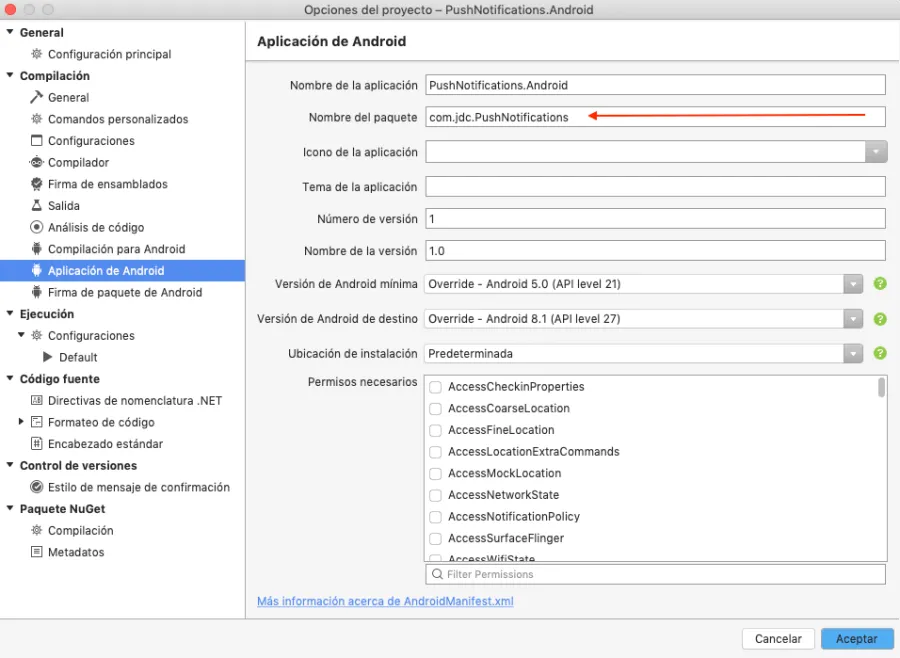Expand Formateo de código node
Image resolution: width=900 pixels, height=658 pixels.
[21, 421]
